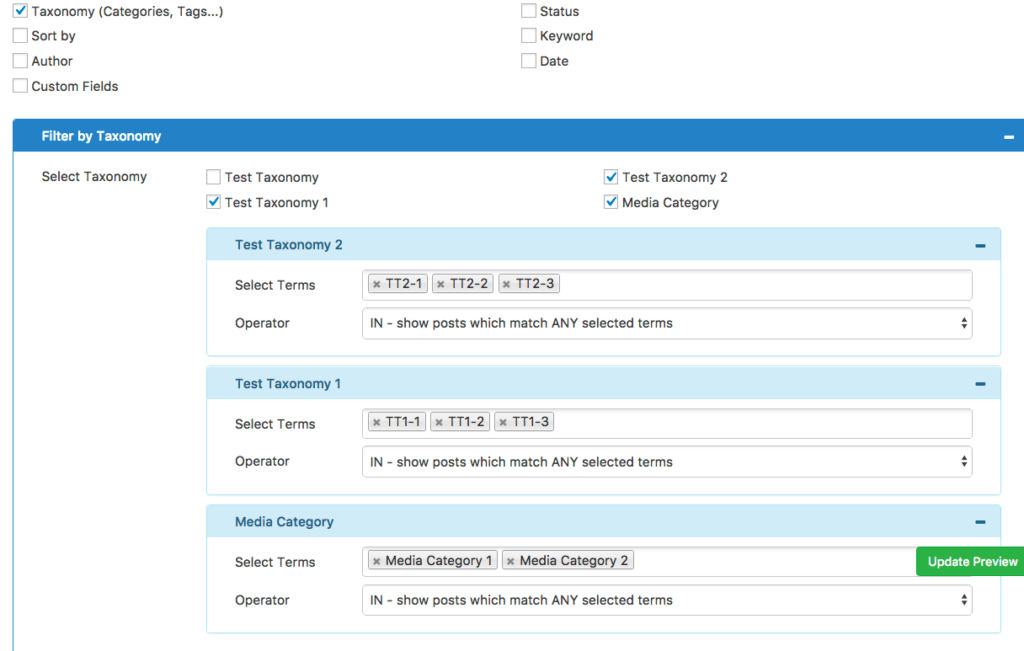Click the Update Preview button
This screenshot has width=1024, height=651.
pyautogui.click(x=971, y=562)
